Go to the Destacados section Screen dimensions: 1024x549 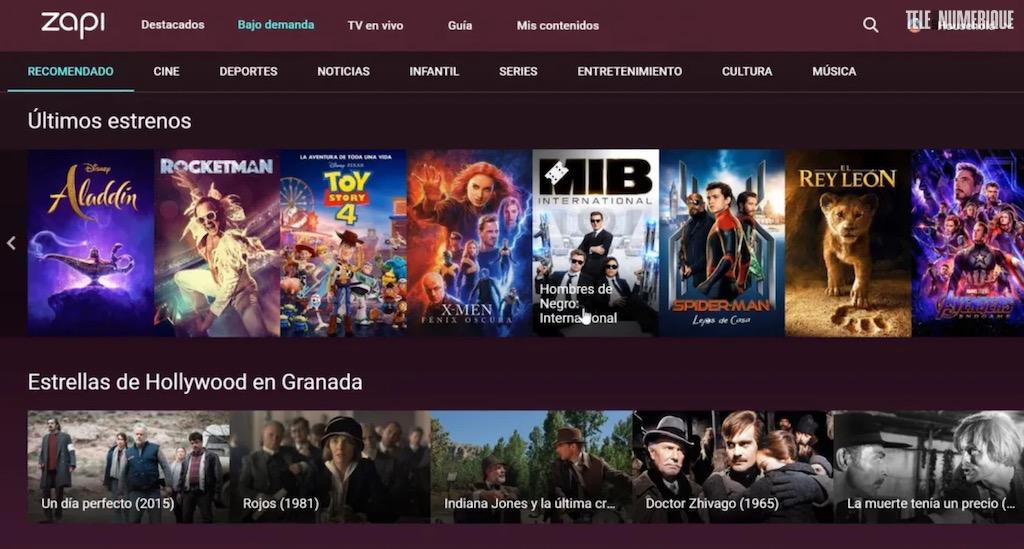click(x=172, y=25)
